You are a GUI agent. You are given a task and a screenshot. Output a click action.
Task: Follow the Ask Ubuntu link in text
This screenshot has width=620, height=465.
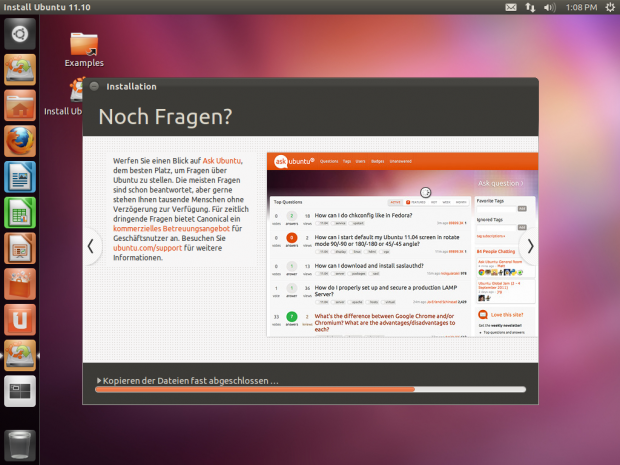tap(222, 161)
